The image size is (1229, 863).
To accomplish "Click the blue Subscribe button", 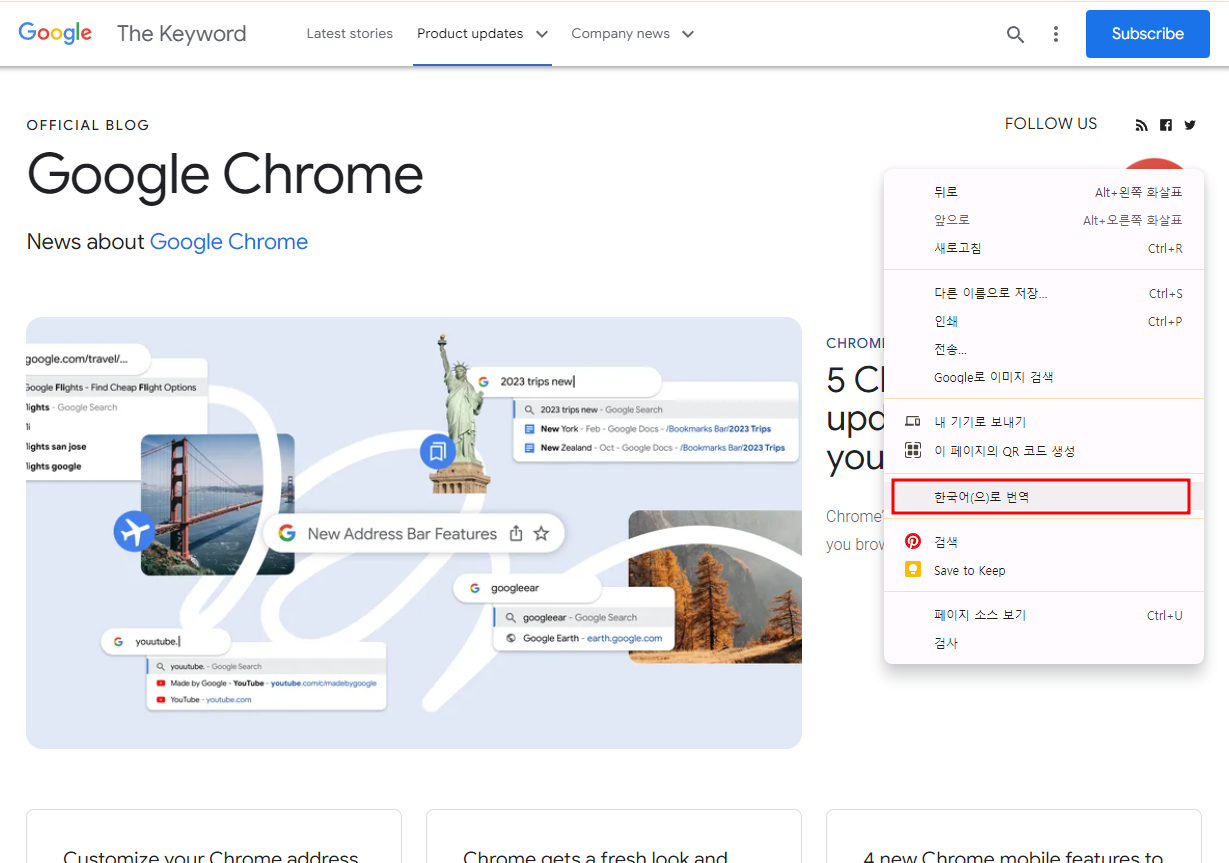I will [1147, 34].
